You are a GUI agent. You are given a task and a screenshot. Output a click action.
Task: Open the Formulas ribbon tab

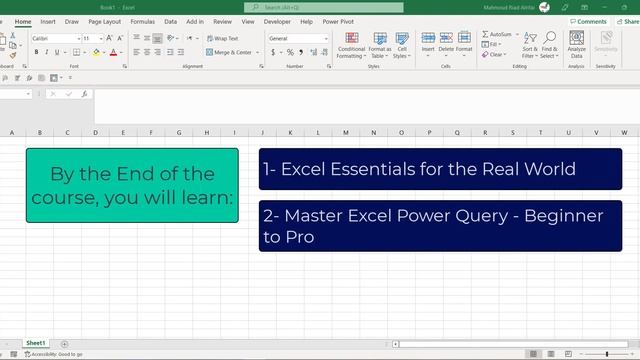[x=142, y=22]
